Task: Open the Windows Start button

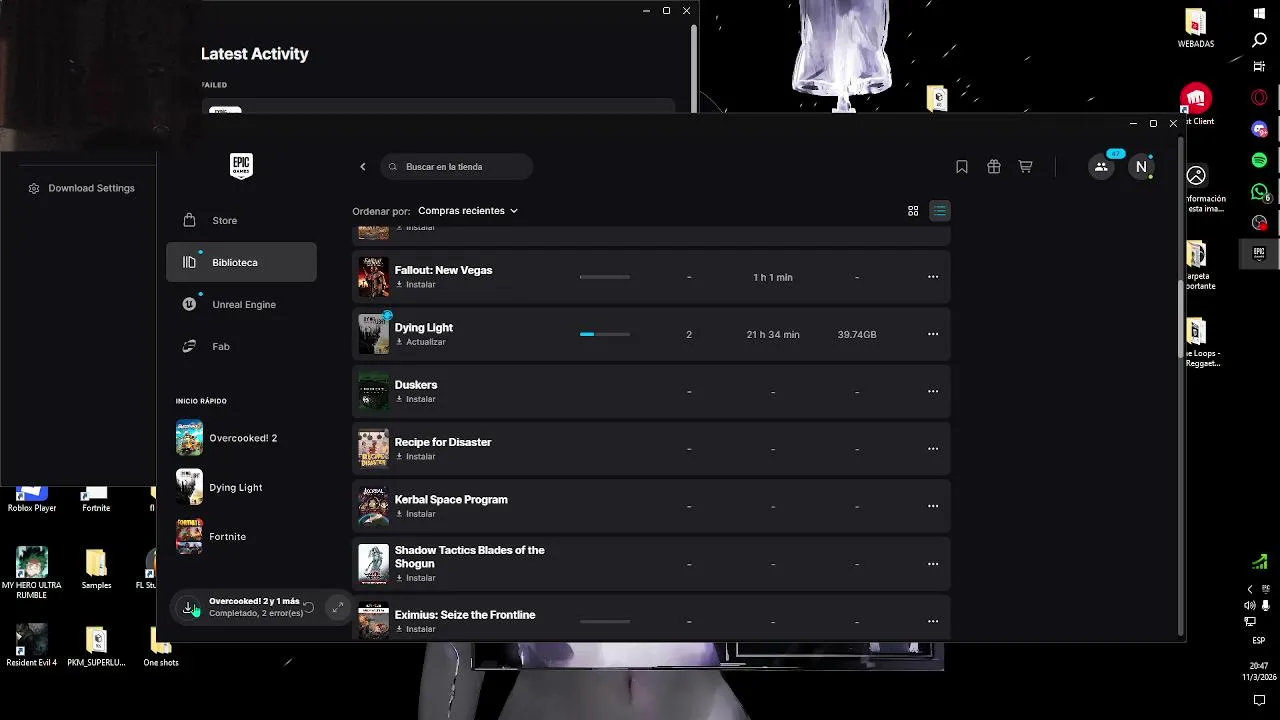Action: coord(1259,13)
